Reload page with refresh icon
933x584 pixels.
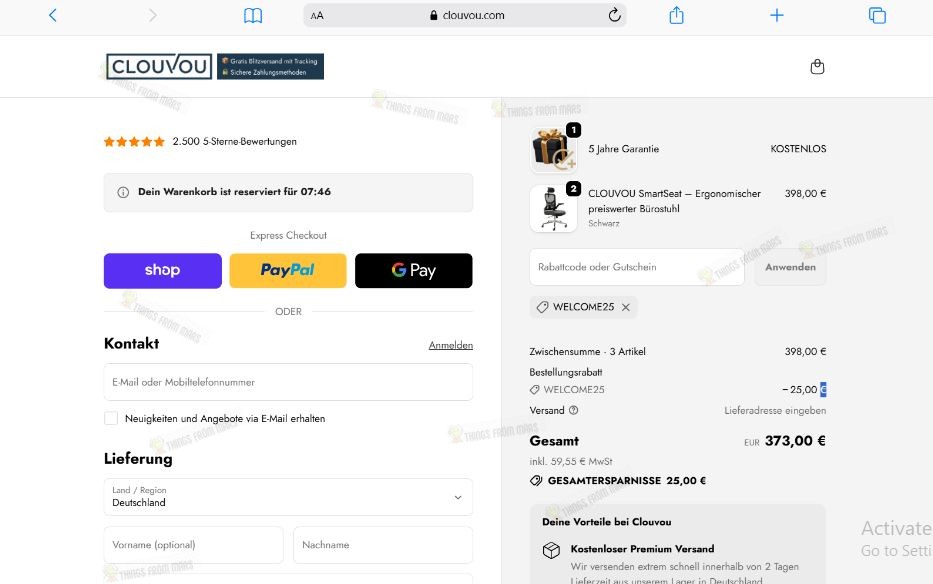[615, 15]
